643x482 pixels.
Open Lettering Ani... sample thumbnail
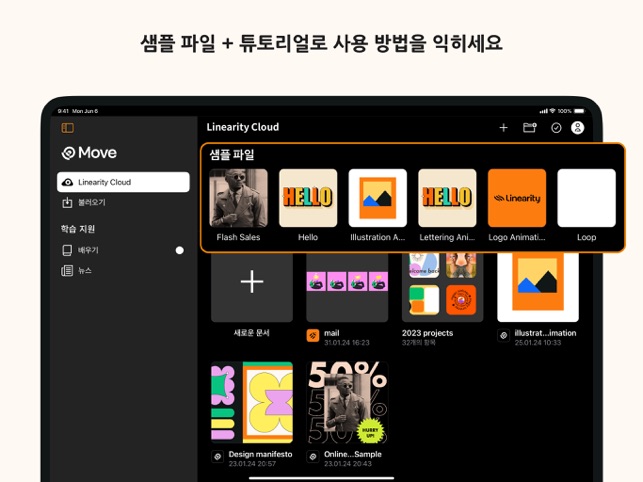click(x=447, y=198)
